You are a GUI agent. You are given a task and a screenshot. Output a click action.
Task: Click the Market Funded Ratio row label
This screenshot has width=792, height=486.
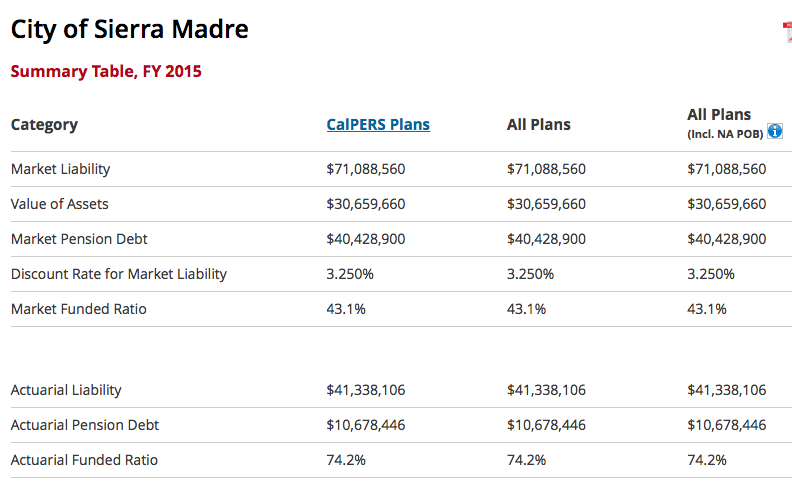tap(79, 309)
